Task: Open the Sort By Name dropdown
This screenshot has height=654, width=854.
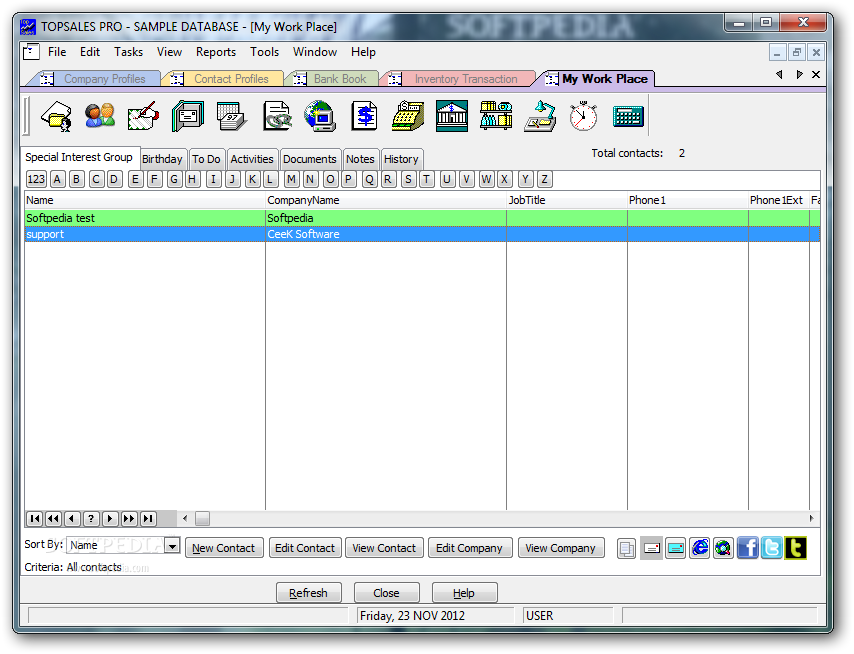Action: tap(172, 545)
